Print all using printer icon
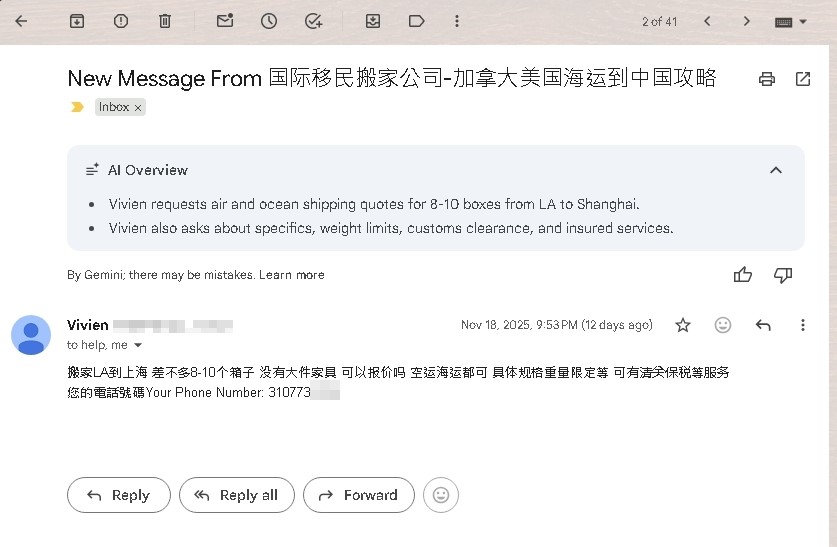The height and width of the screenshot is (547, 837). (767, 79)
